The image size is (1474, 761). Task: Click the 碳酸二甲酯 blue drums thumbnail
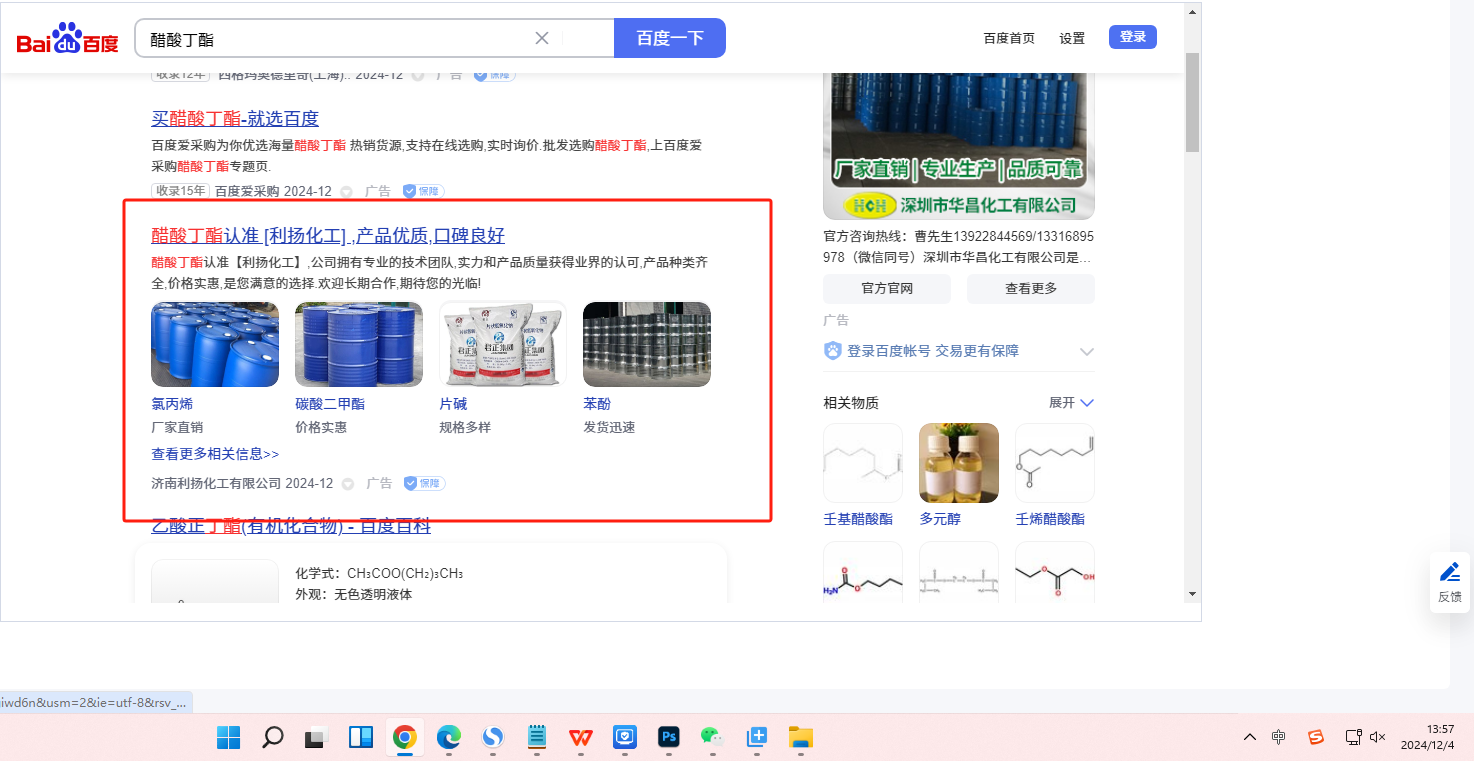tap(359, 344)
